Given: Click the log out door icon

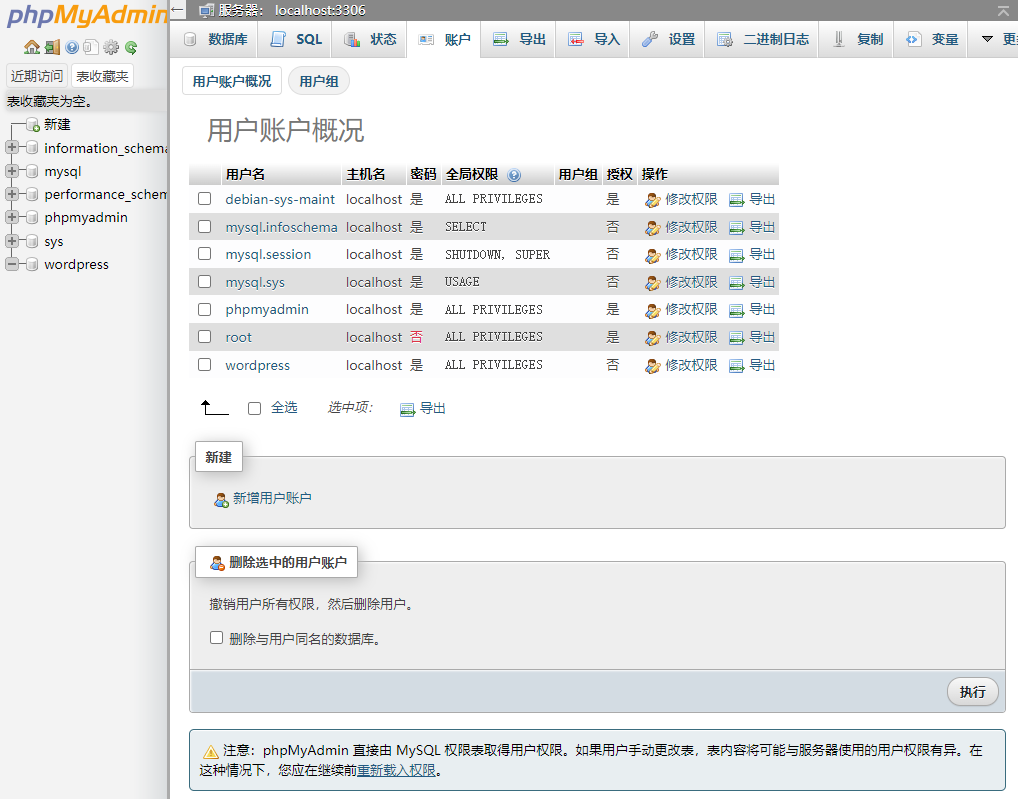Looking at the screenshot, I should click(x=53, y=47).
